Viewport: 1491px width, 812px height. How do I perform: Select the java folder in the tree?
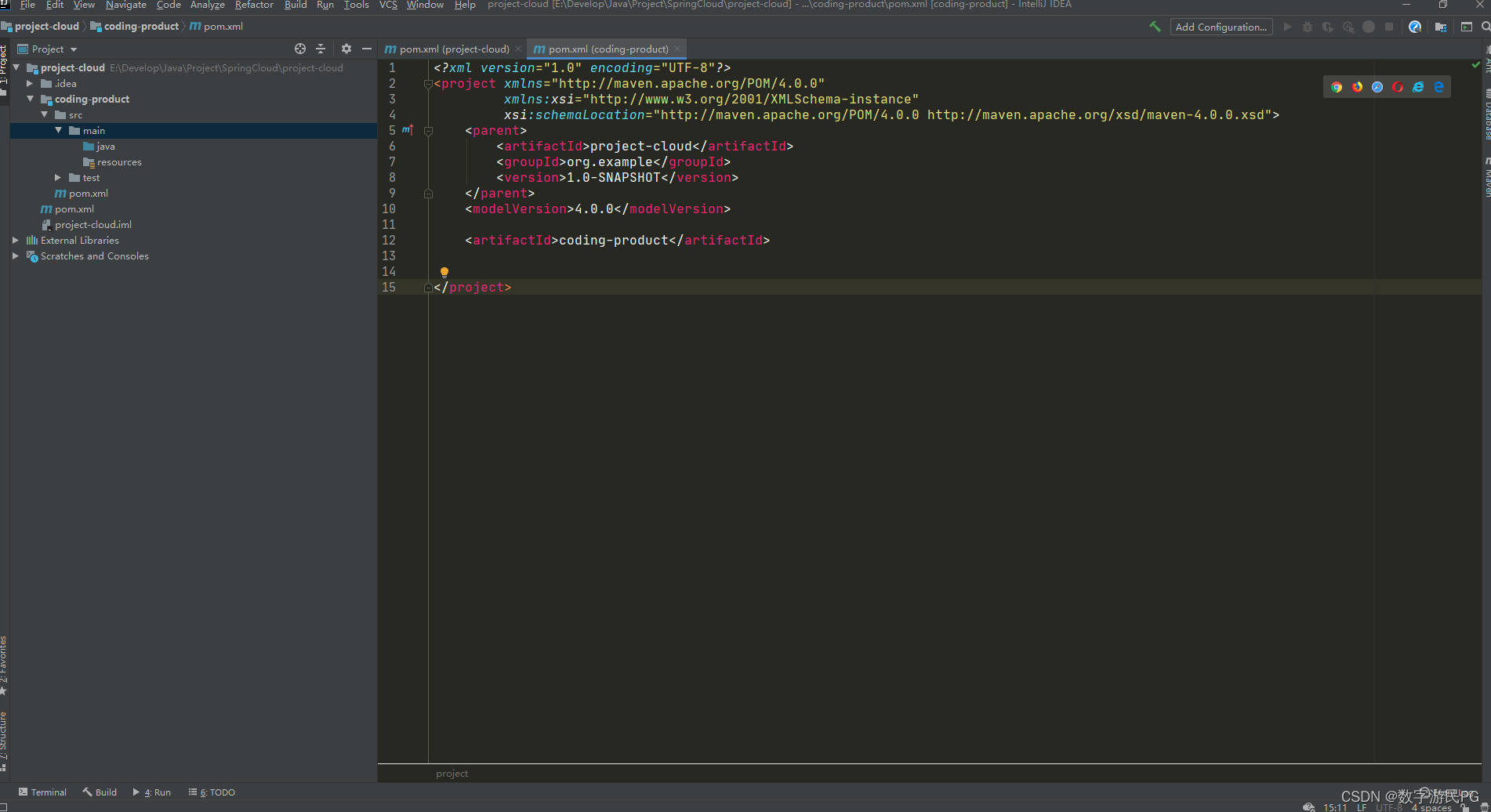tap(100, 146)
